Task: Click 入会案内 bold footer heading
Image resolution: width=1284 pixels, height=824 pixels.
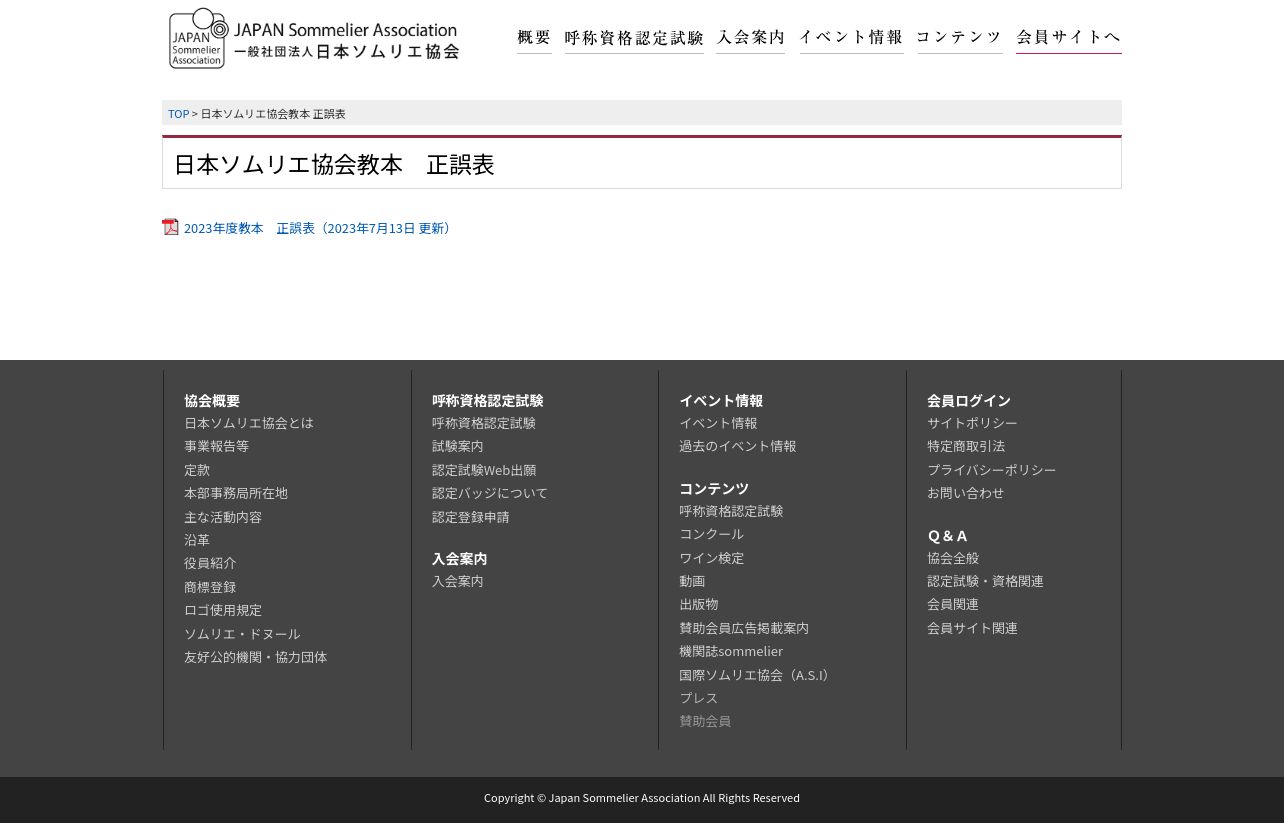Action: [x=460, y=559]
